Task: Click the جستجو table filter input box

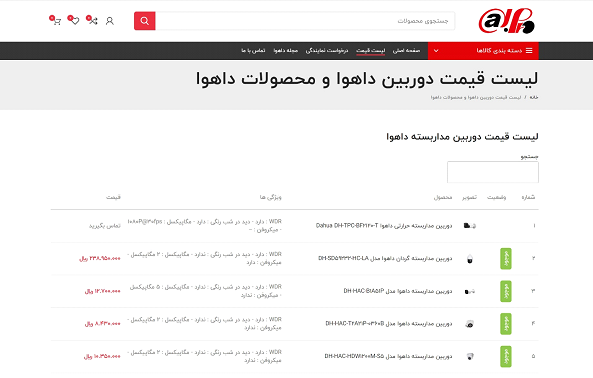Action: coord(493,172)
